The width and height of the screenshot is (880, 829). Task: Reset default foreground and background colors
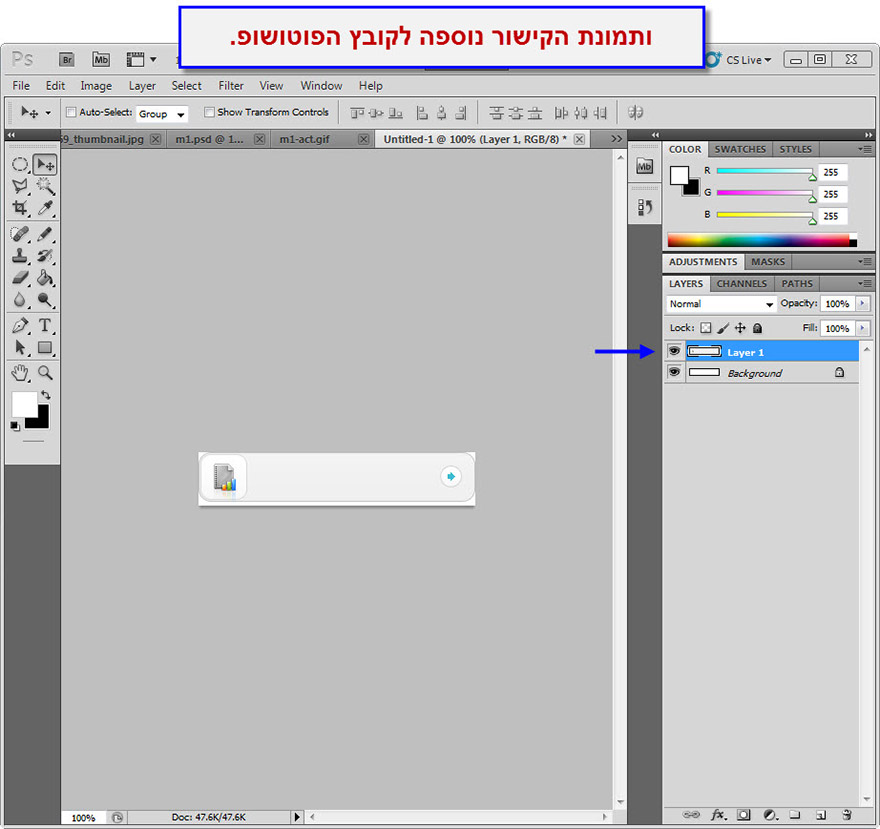15,427
